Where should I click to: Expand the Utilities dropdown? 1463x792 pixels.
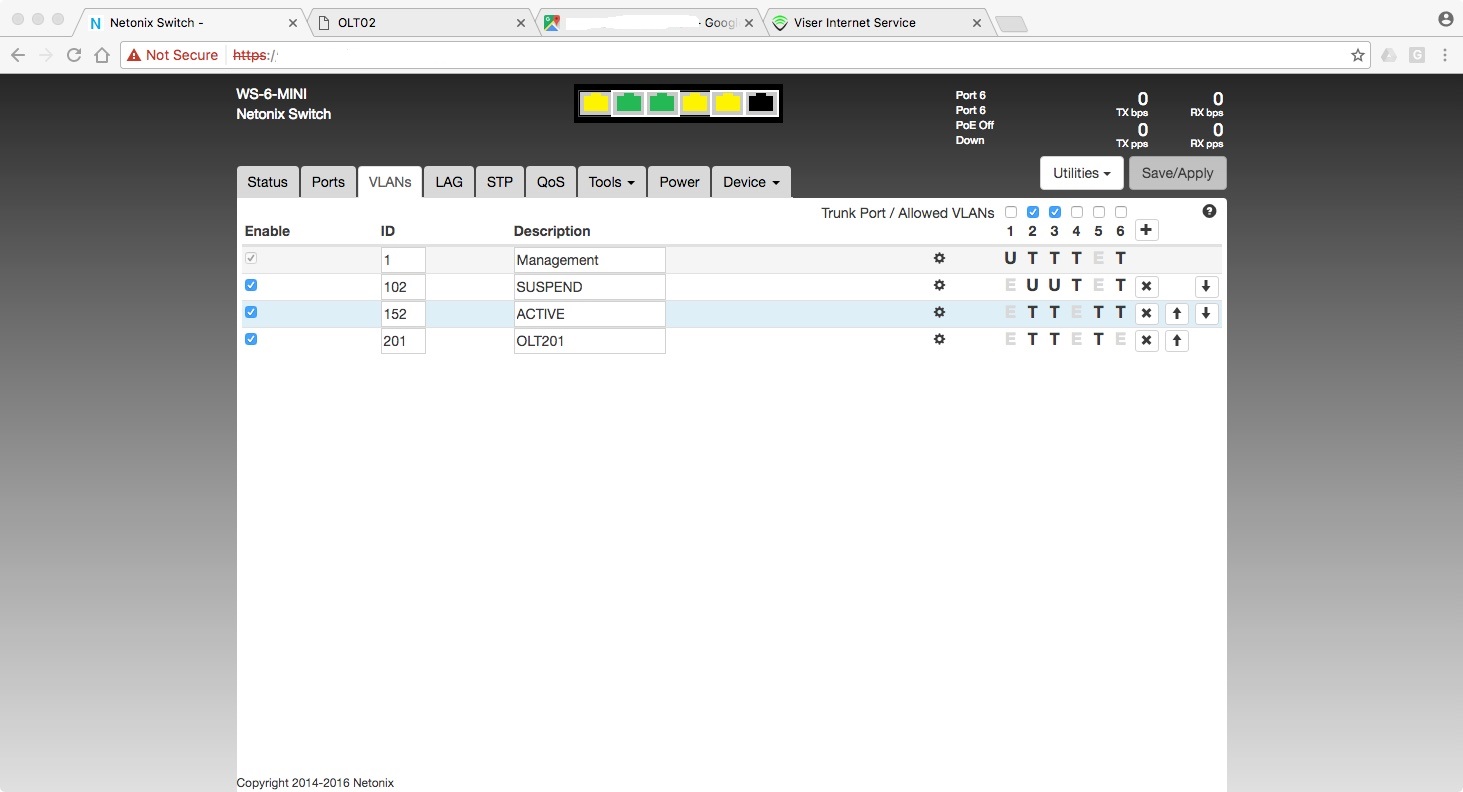(1081, 173)
